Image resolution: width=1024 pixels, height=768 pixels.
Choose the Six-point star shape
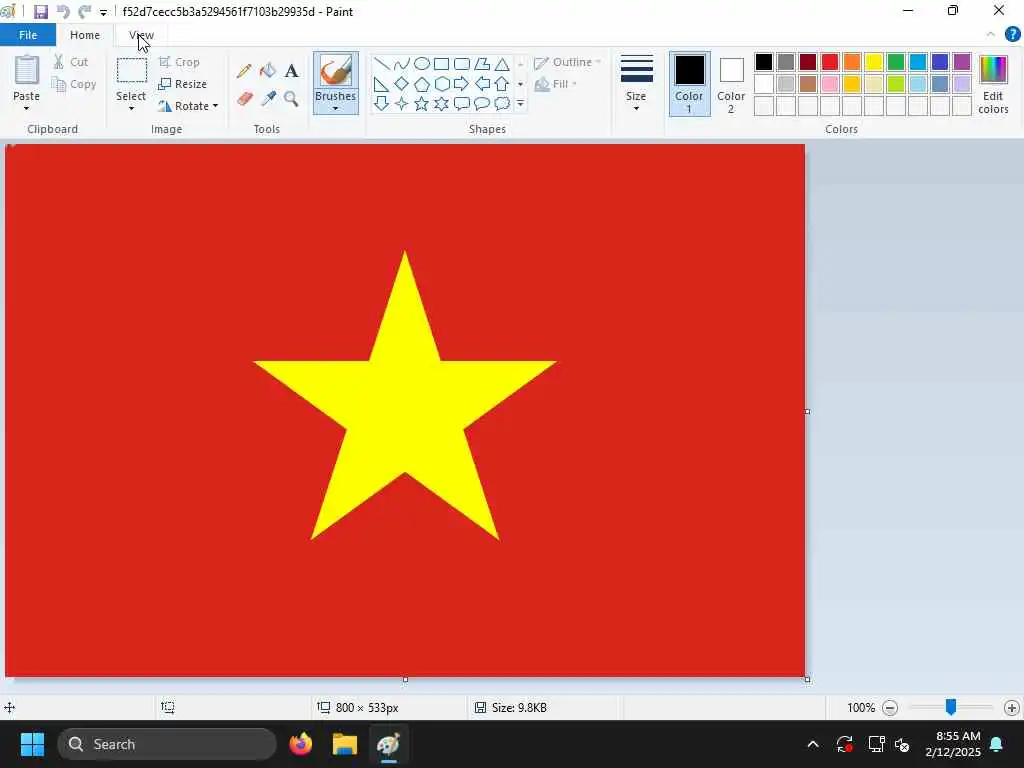click(x=441, y=103)
